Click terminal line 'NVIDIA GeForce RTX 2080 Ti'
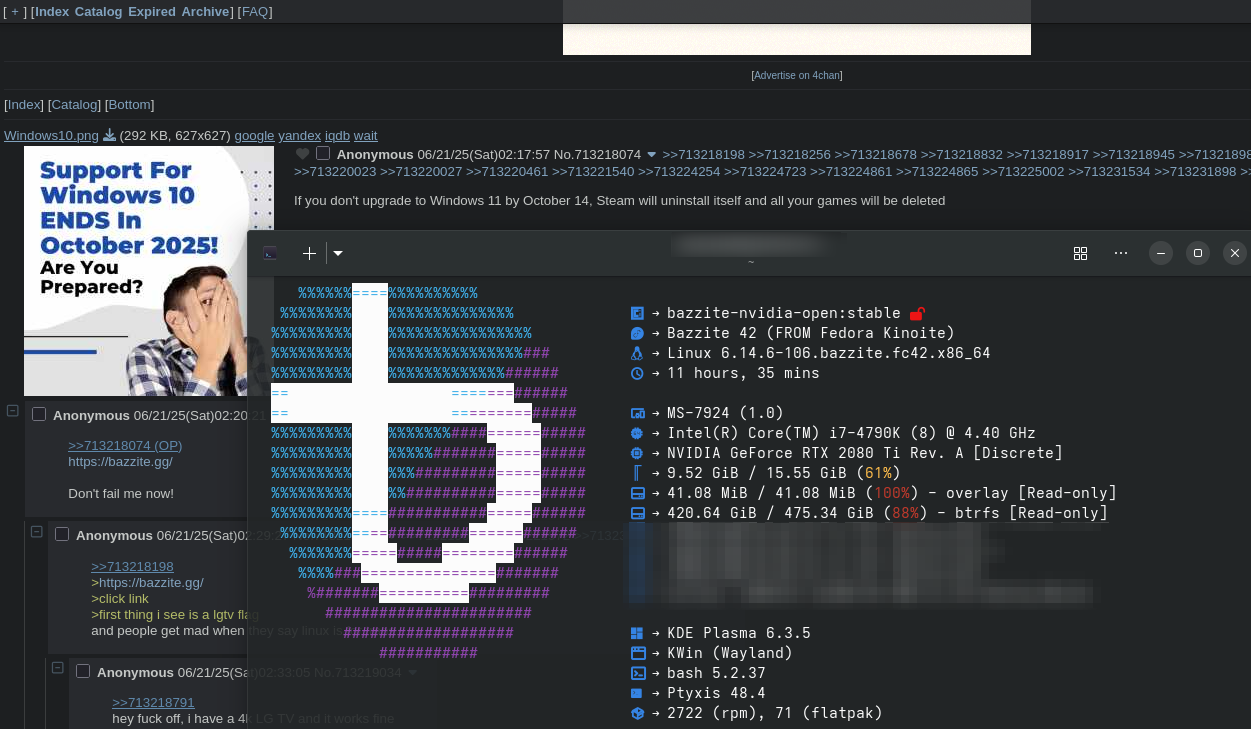The height and width of the screenshot is (729, 1251). point(865,453)
